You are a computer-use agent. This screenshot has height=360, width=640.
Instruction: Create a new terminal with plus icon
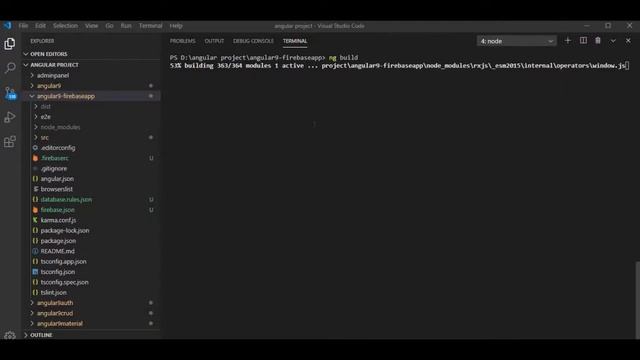coord(567,41)
